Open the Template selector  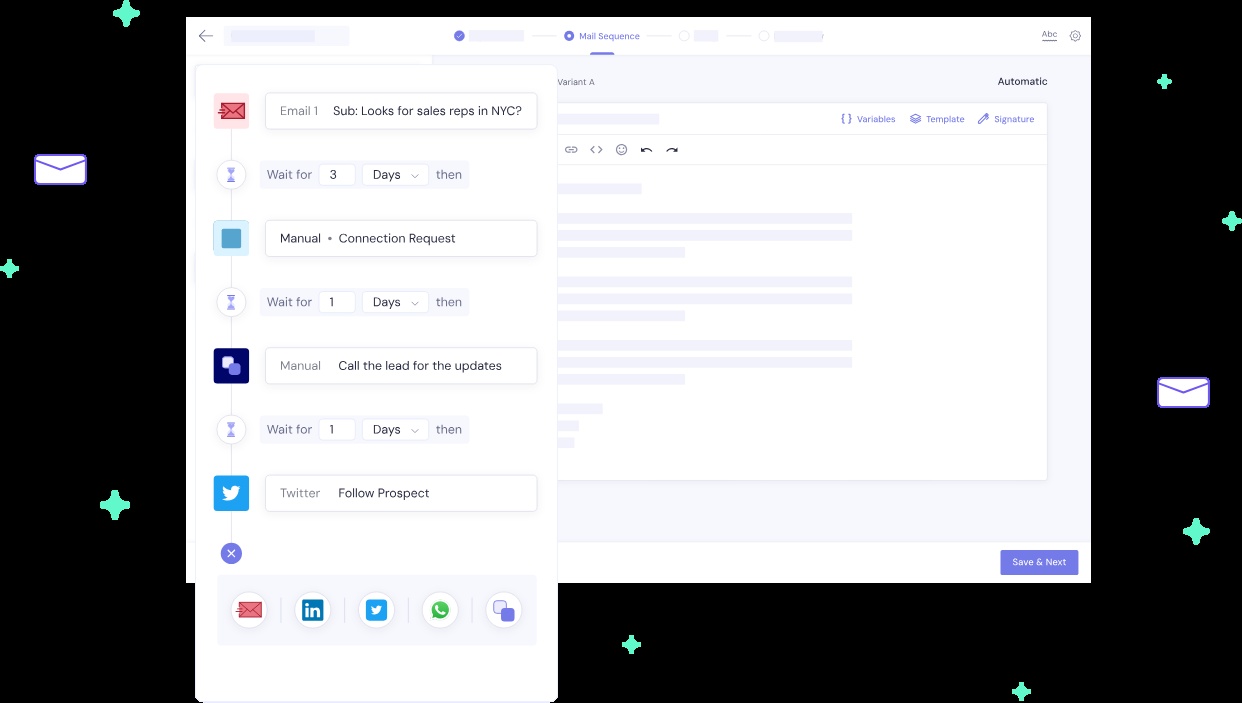tap(937, 119)
